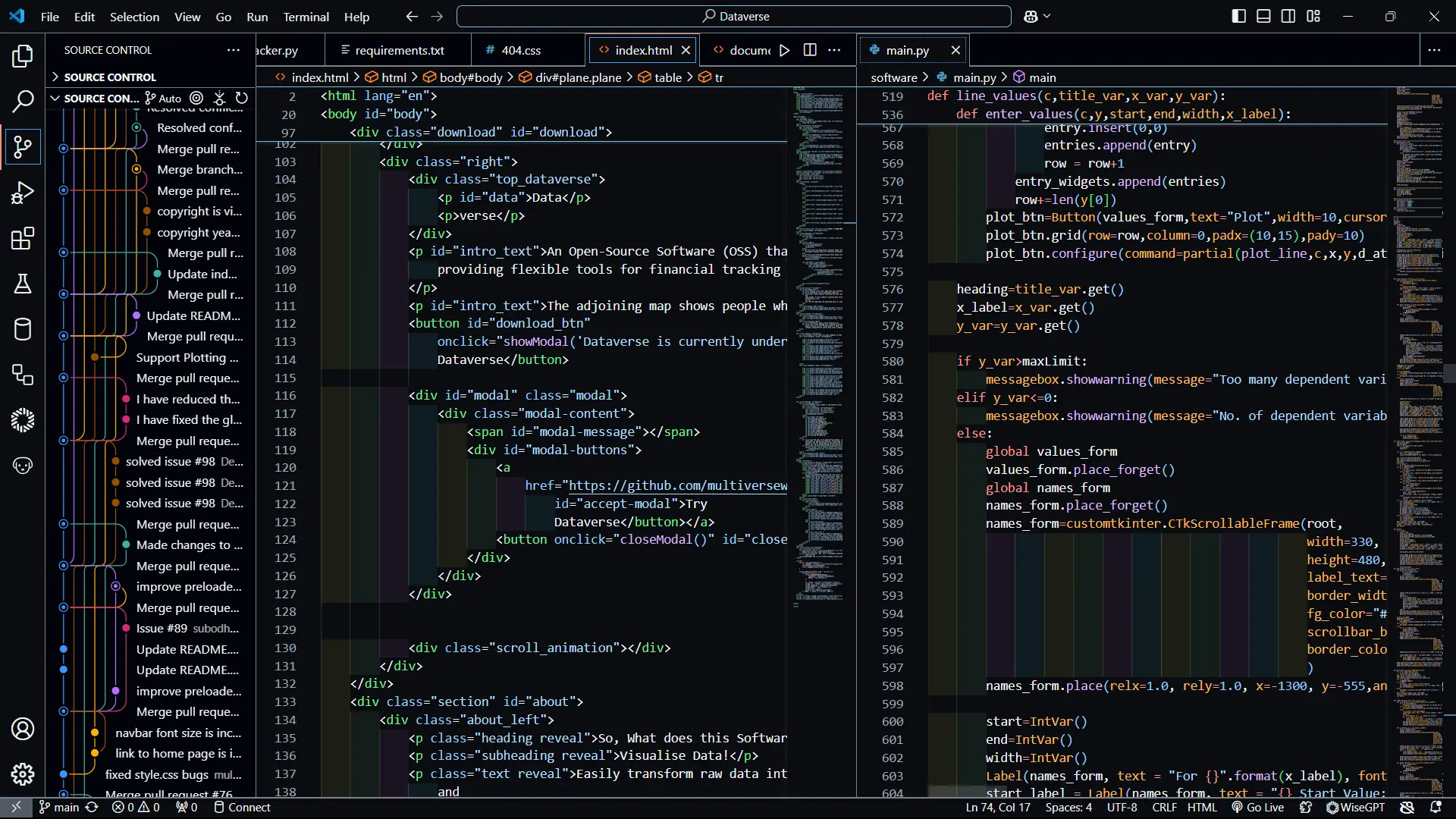Open body#body breadcrumb dropdown
The image size is (1456, 819).
(x=463, y=77)
